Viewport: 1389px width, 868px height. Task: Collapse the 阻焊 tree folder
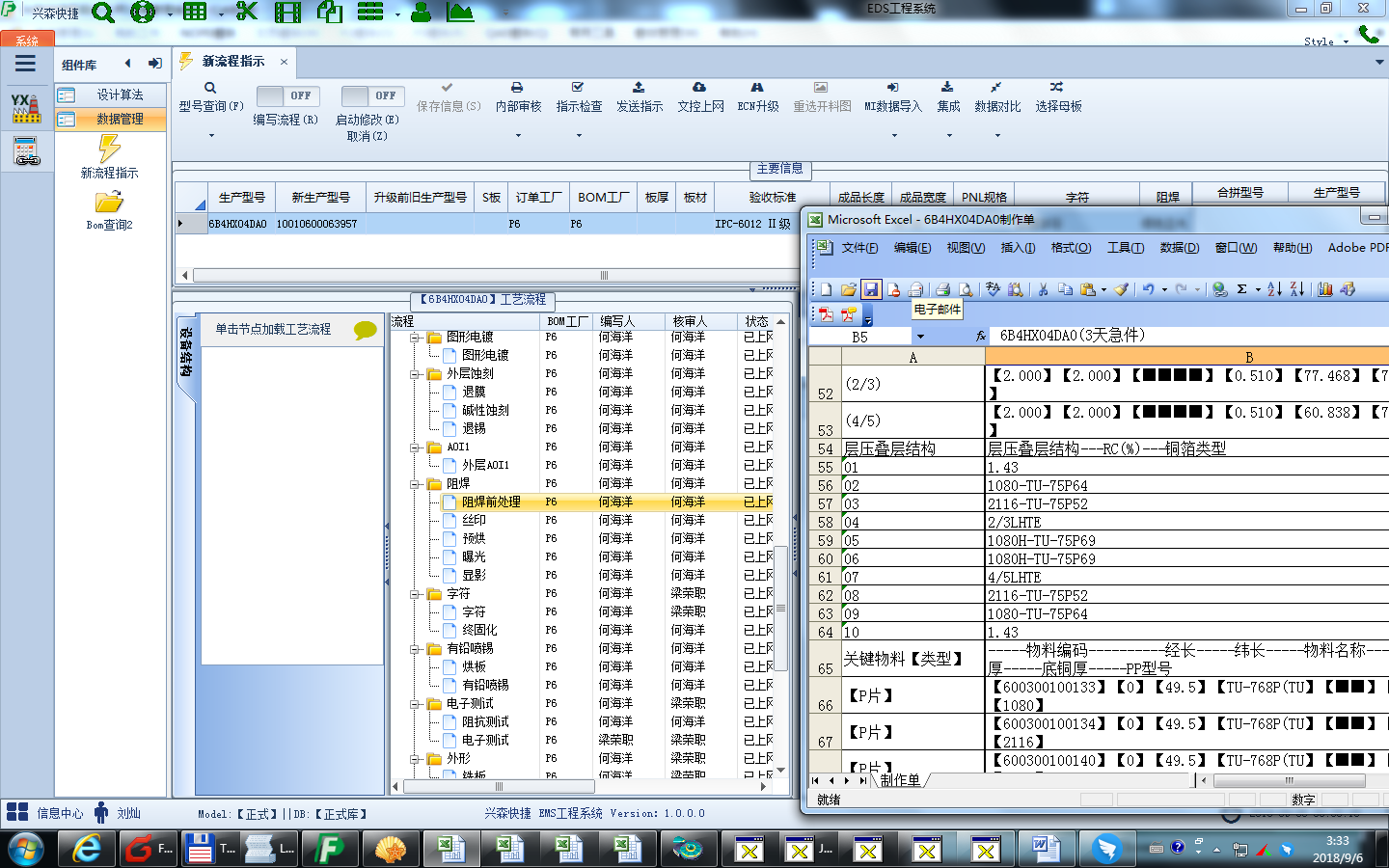coord(416,484)
